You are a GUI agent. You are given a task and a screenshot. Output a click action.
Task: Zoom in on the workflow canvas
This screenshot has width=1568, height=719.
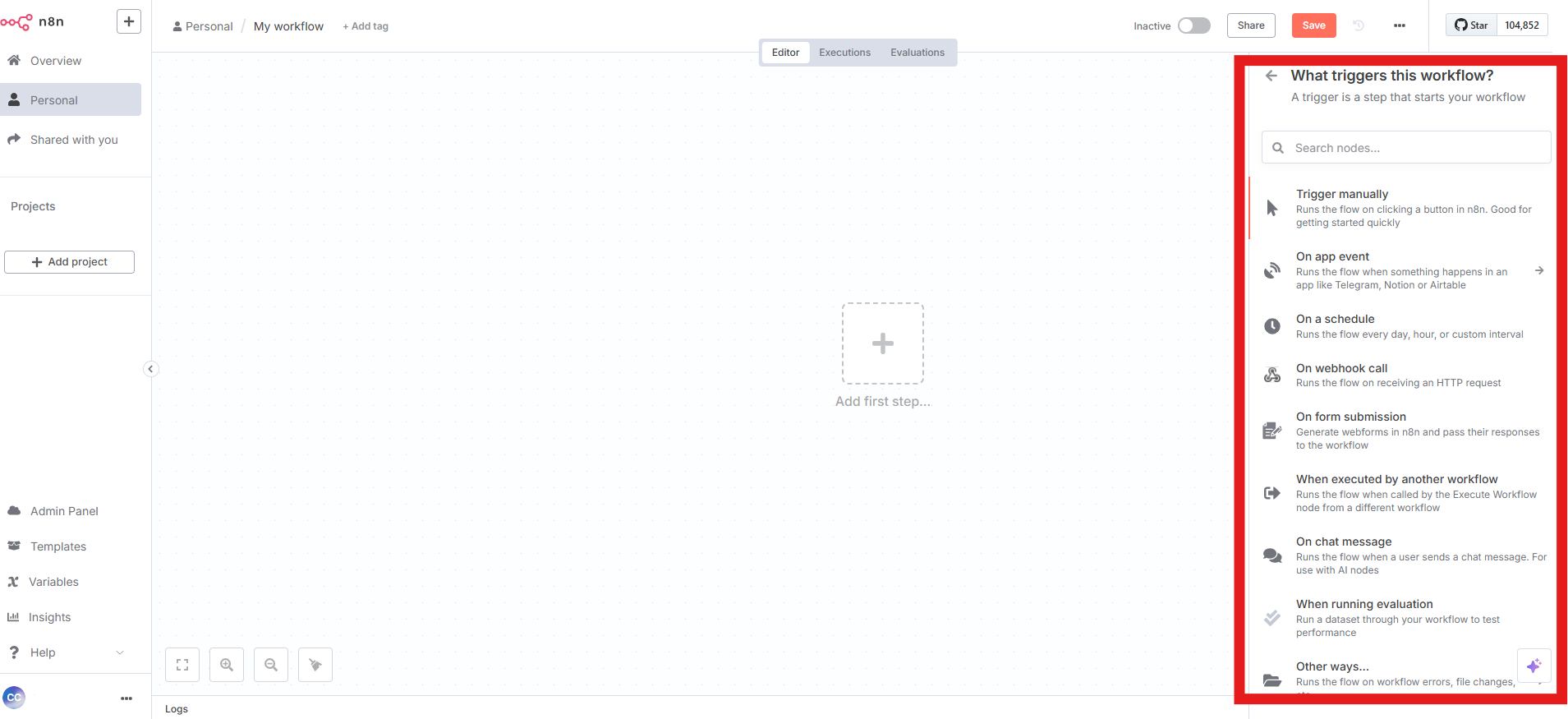pos(227,665)
